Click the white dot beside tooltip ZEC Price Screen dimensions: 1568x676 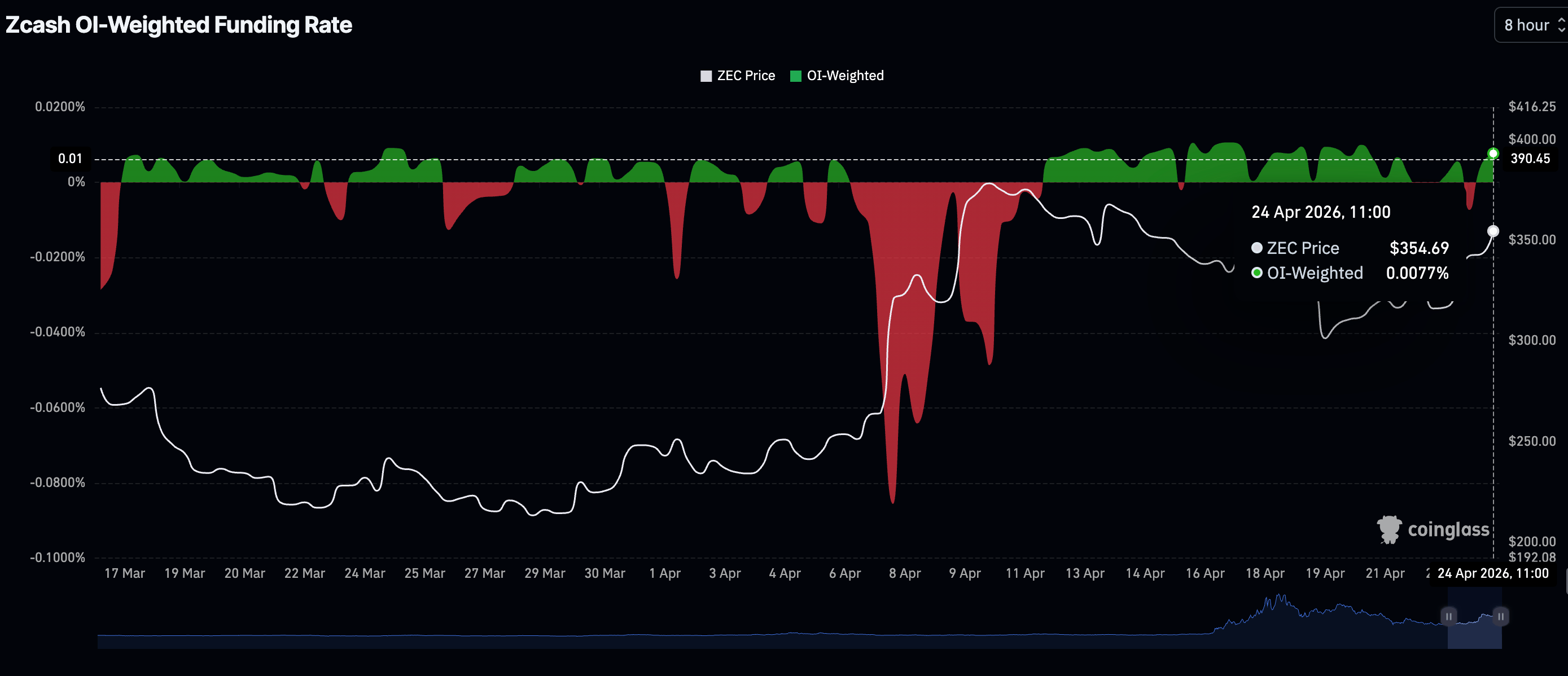1256,248
